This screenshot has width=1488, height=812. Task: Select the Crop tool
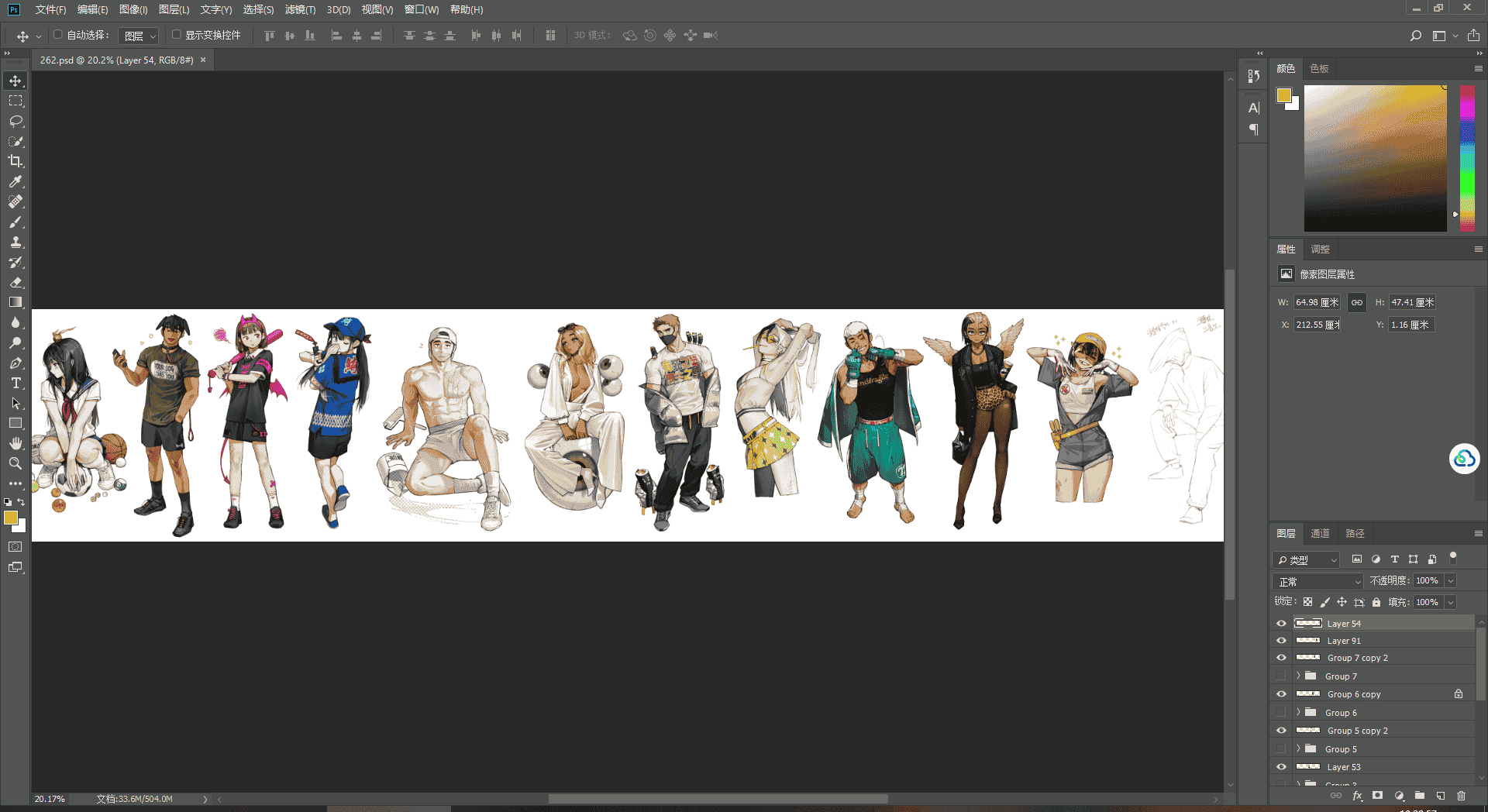tap(15, 161)
